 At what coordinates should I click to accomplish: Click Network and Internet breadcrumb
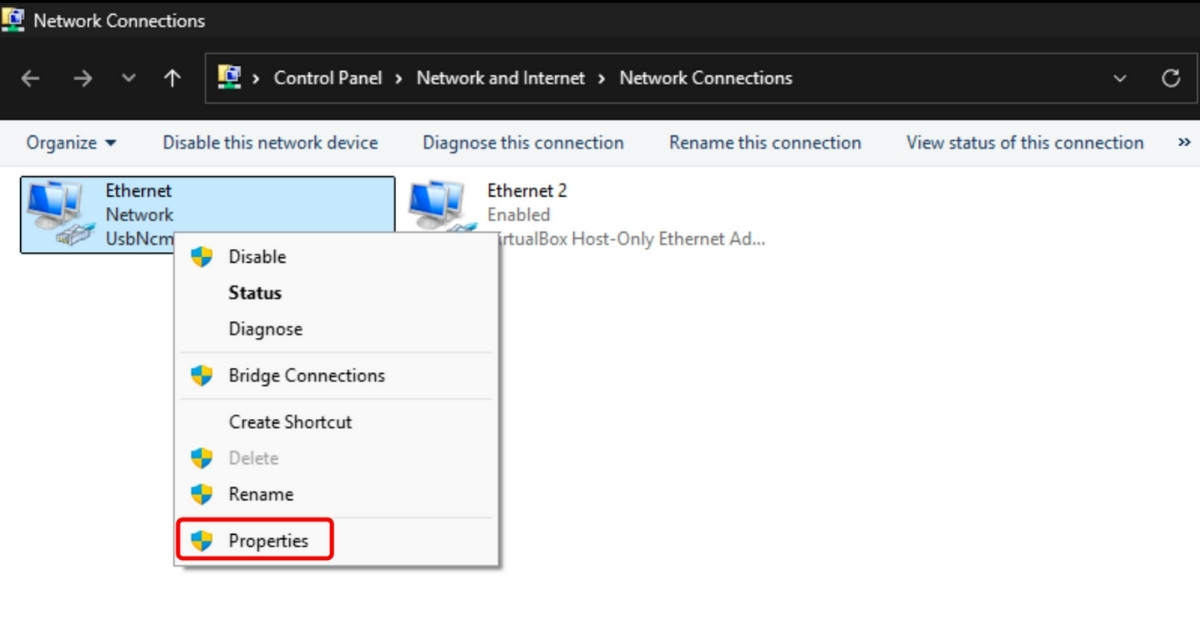(x=500, y=78)
